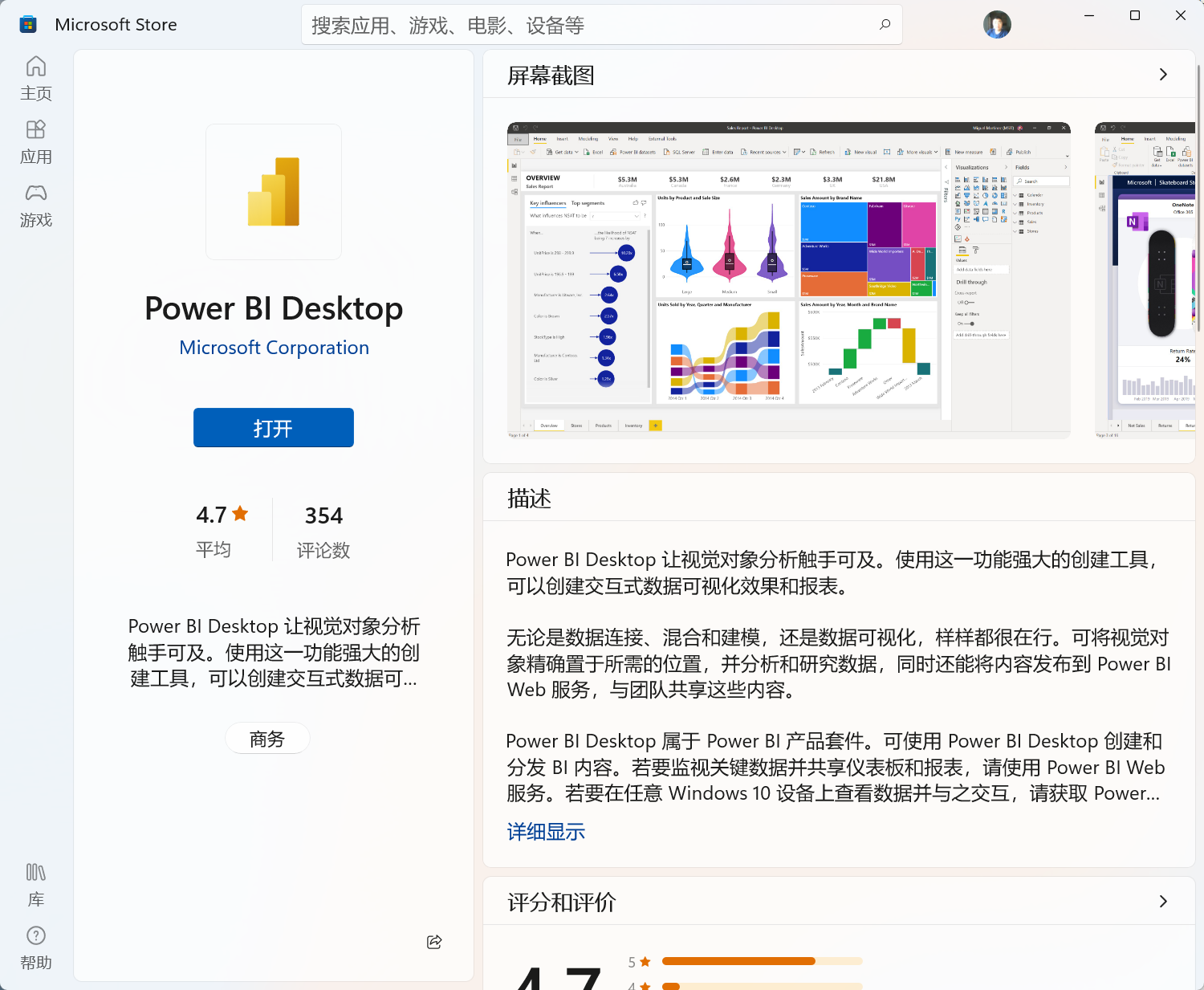1204x990 pixels.
Task: Click the 评分和评价 heading
Action: [561, 902]
